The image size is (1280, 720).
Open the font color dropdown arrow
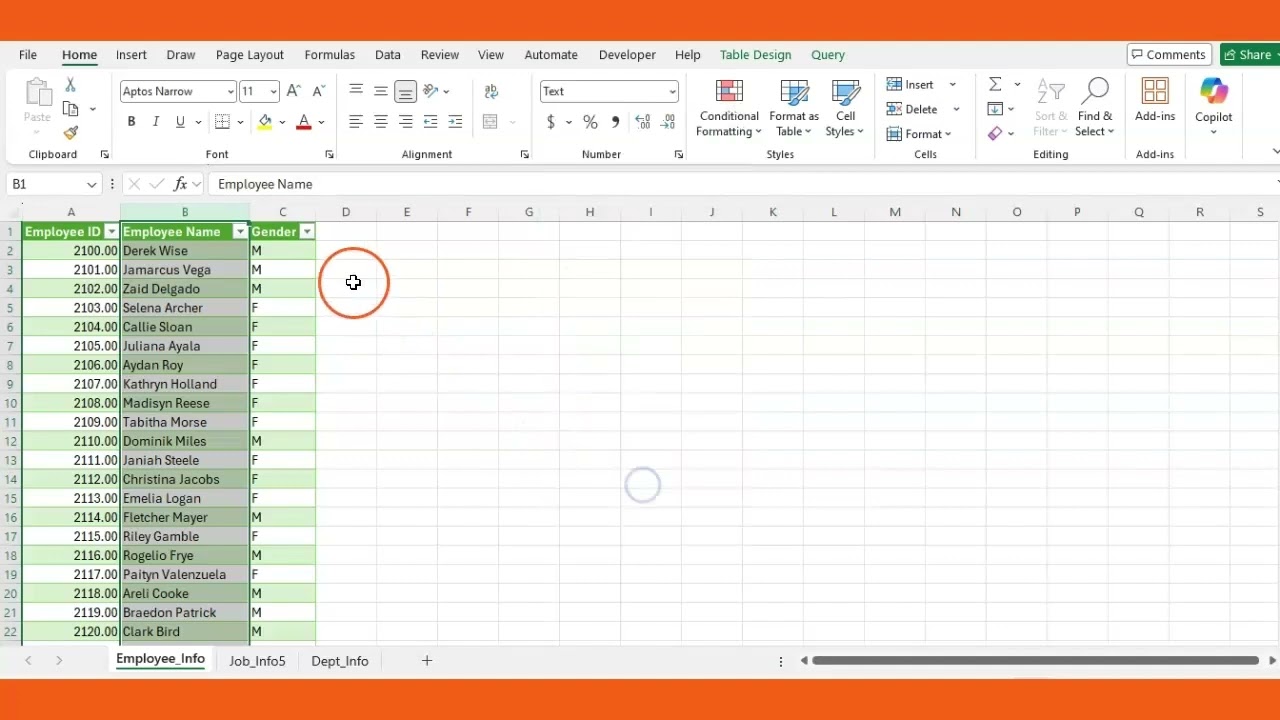click(321, 123)
